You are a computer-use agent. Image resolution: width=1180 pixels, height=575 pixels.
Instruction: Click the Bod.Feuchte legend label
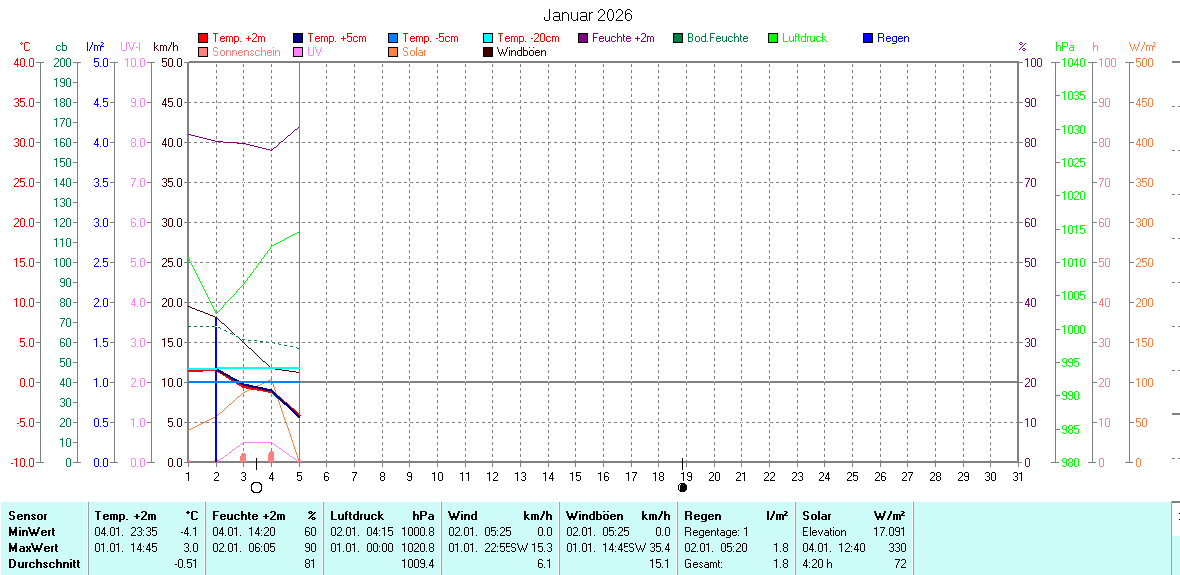717,38
